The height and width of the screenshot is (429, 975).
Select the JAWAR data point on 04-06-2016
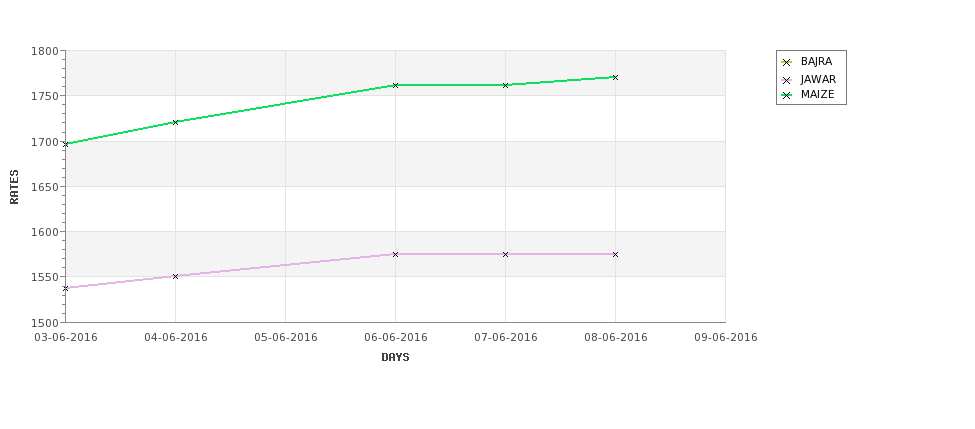click(x=175, y=276)
